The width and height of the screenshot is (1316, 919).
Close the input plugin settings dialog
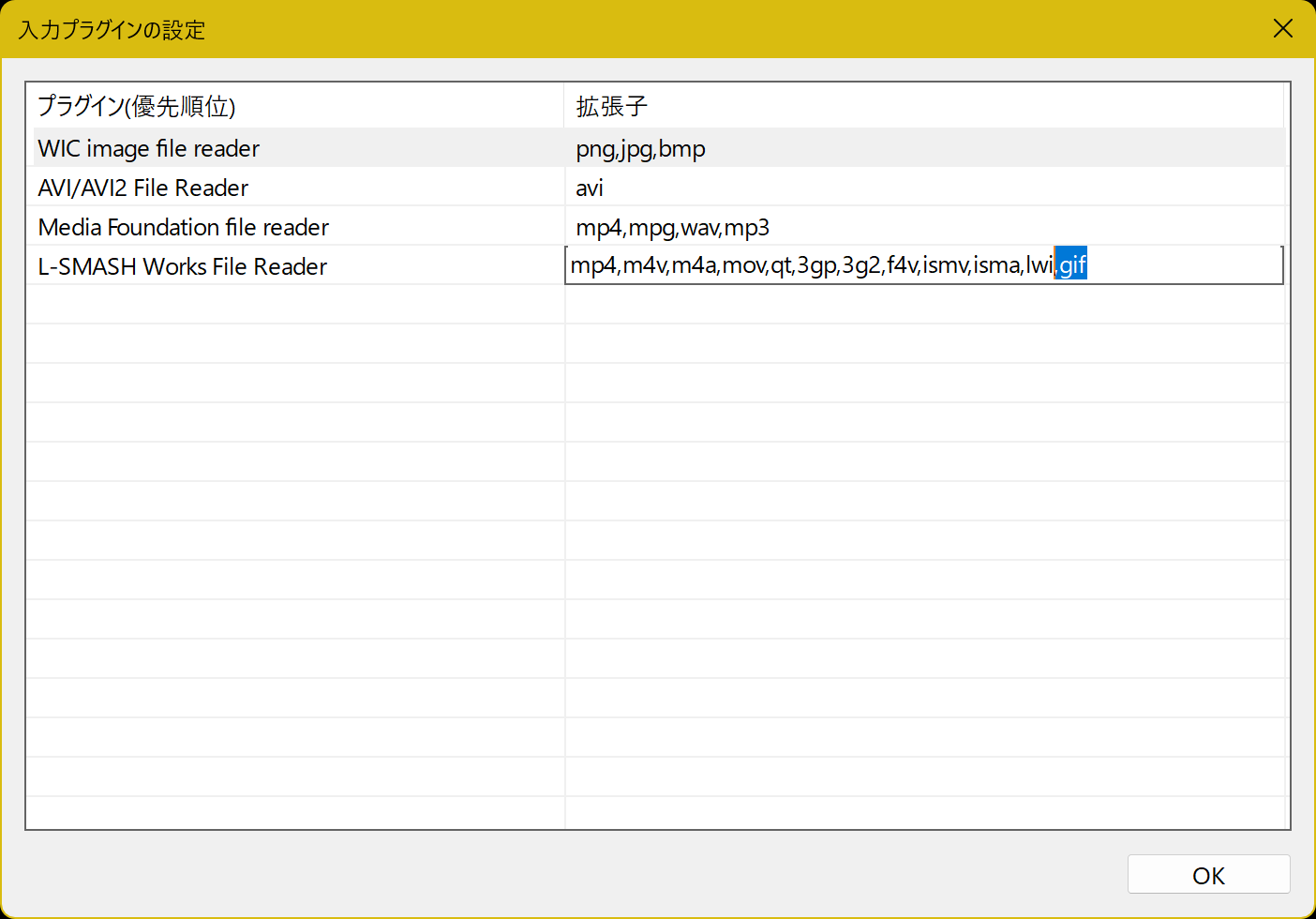[x=1282, y=28]
